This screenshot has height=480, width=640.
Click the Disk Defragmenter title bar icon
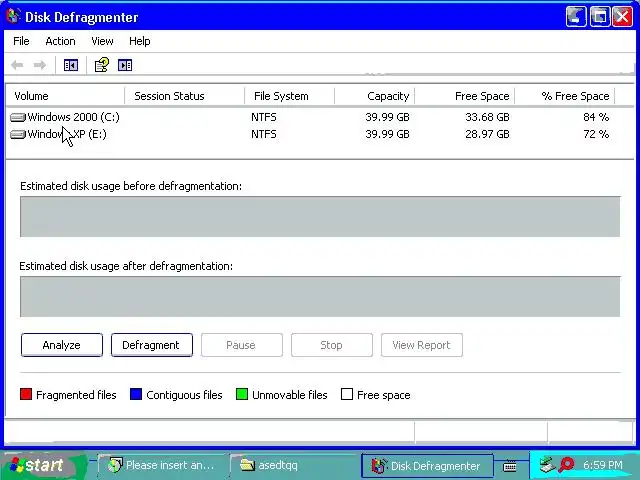[x=13, y=16]
